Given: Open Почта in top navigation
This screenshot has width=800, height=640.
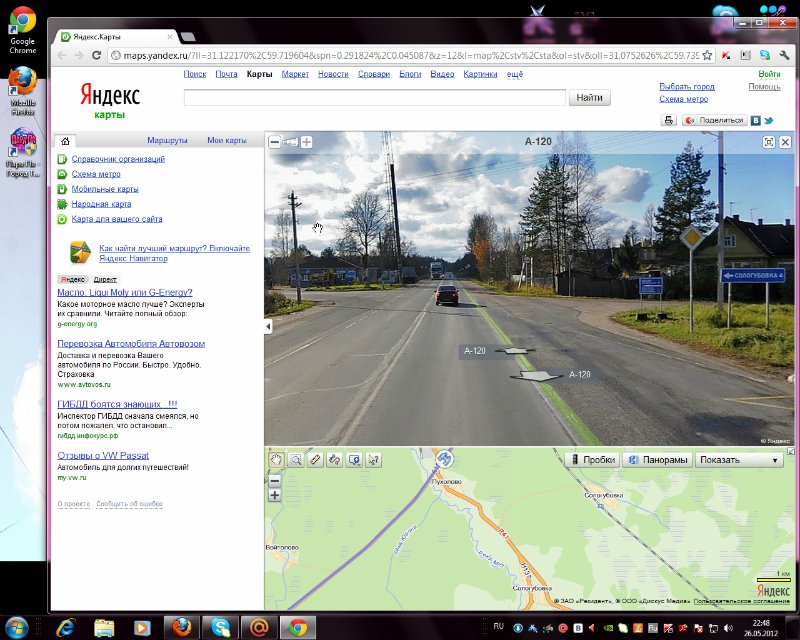Looking at the screenshot, I should pyautogui.click(x=226, y=74).
